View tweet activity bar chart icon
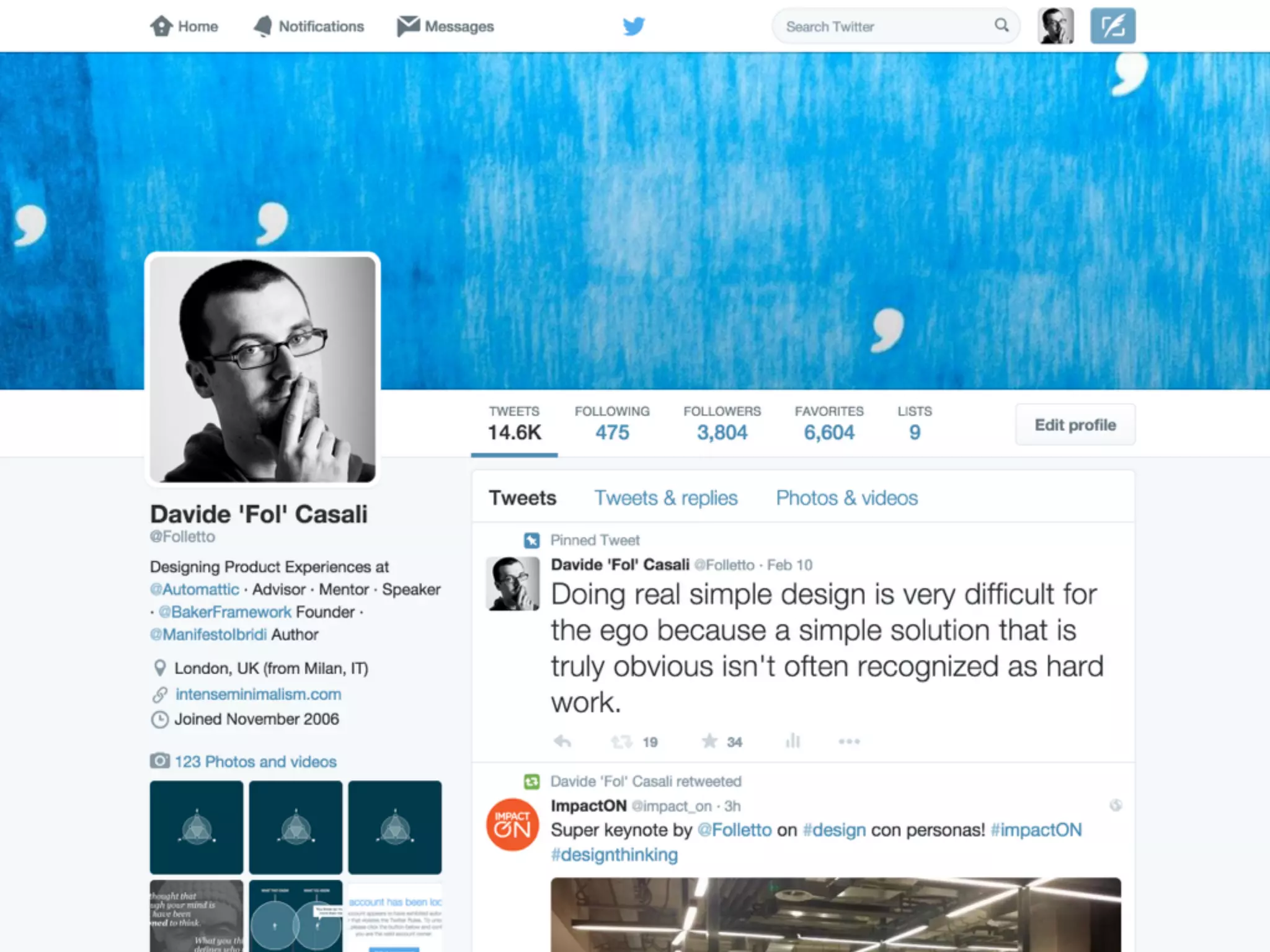The image size is (1270, 952). (x=793, y=741)
